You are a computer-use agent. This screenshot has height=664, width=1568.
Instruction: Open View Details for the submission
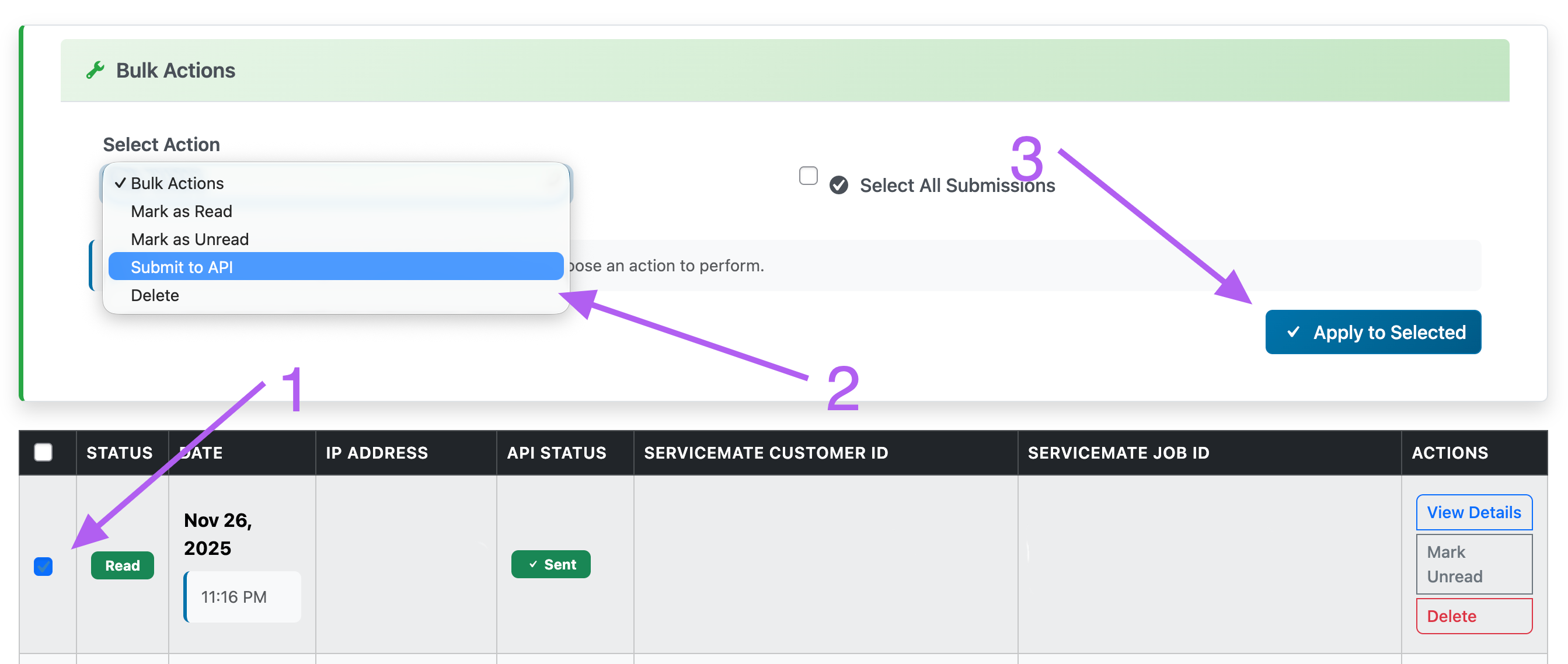coord(1473,512)
